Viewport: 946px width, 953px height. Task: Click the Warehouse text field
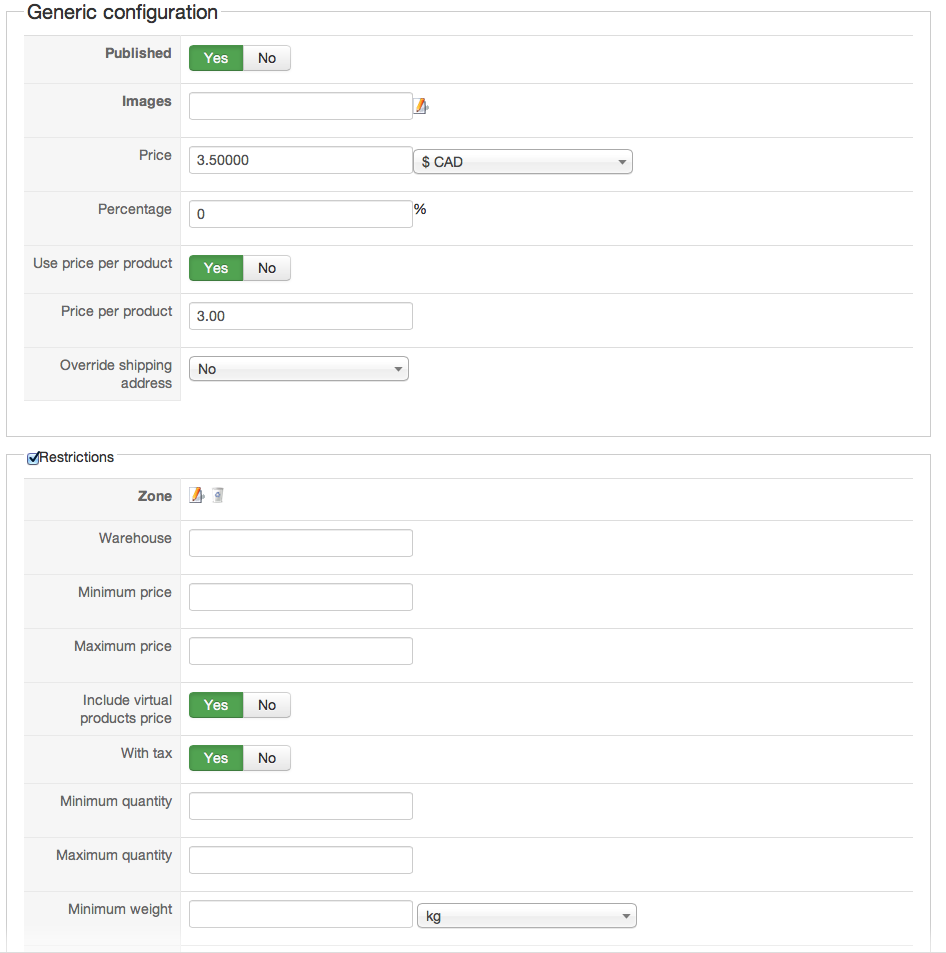click(300, 543)
